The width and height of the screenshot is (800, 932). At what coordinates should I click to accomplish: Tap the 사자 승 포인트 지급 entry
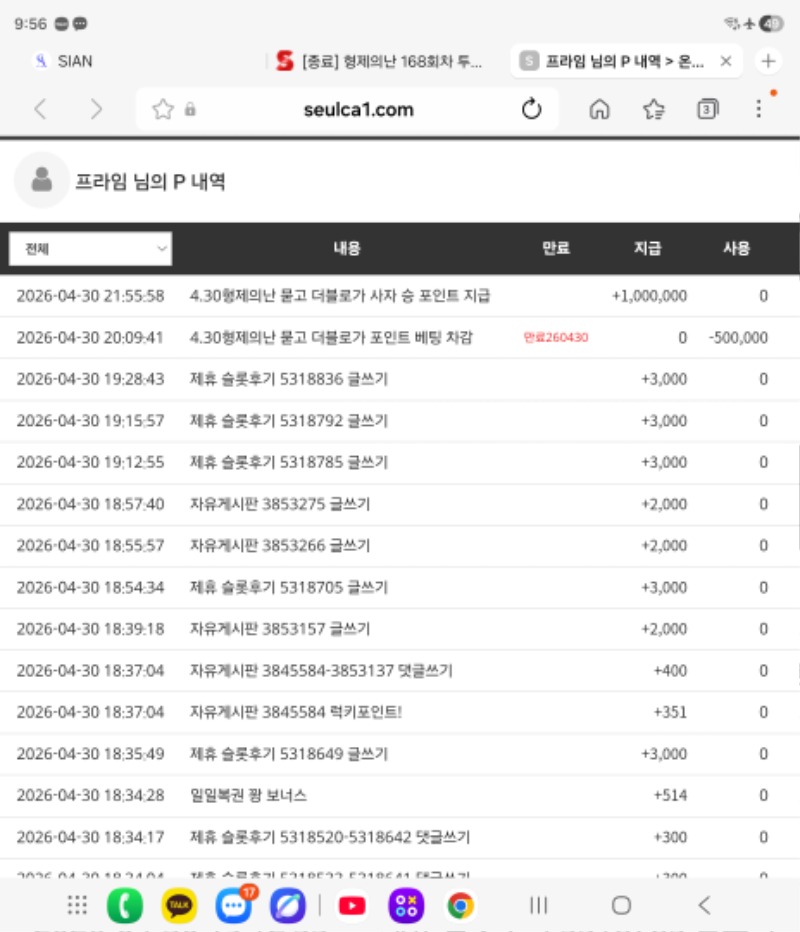[x=340, y=296]
